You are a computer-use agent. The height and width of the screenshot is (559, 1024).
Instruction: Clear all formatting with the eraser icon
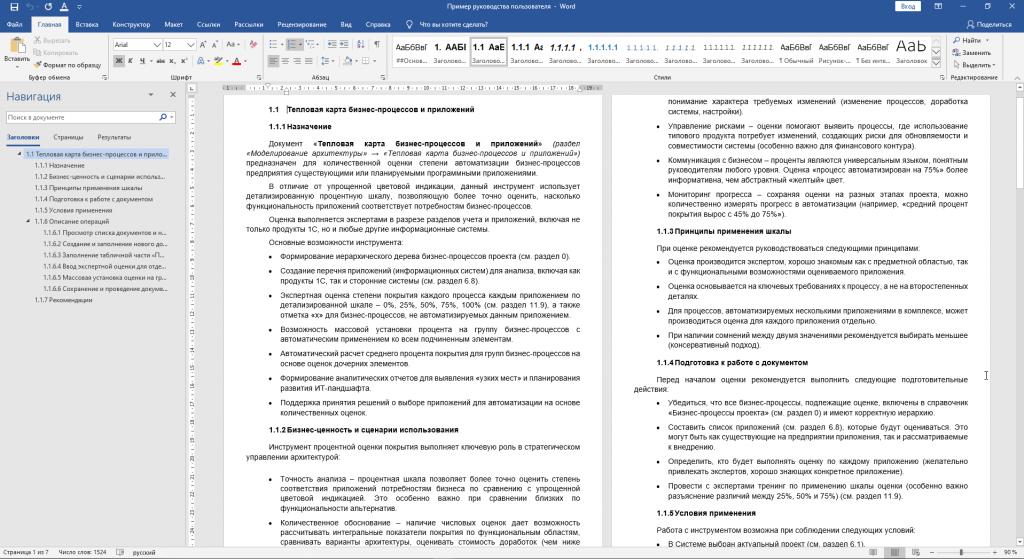pos(253,44)
